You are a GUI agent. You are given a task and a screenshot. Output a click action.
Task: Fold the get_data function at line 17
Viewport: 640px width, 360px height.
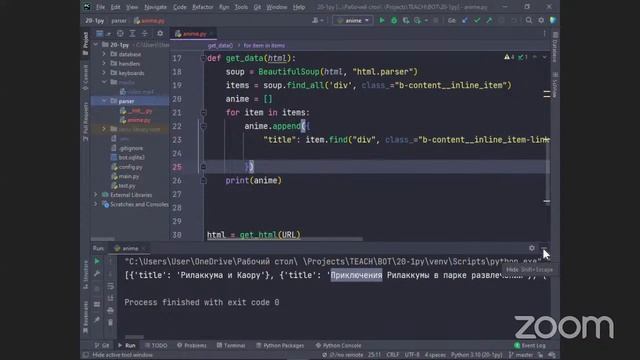(x=203, y=58)
